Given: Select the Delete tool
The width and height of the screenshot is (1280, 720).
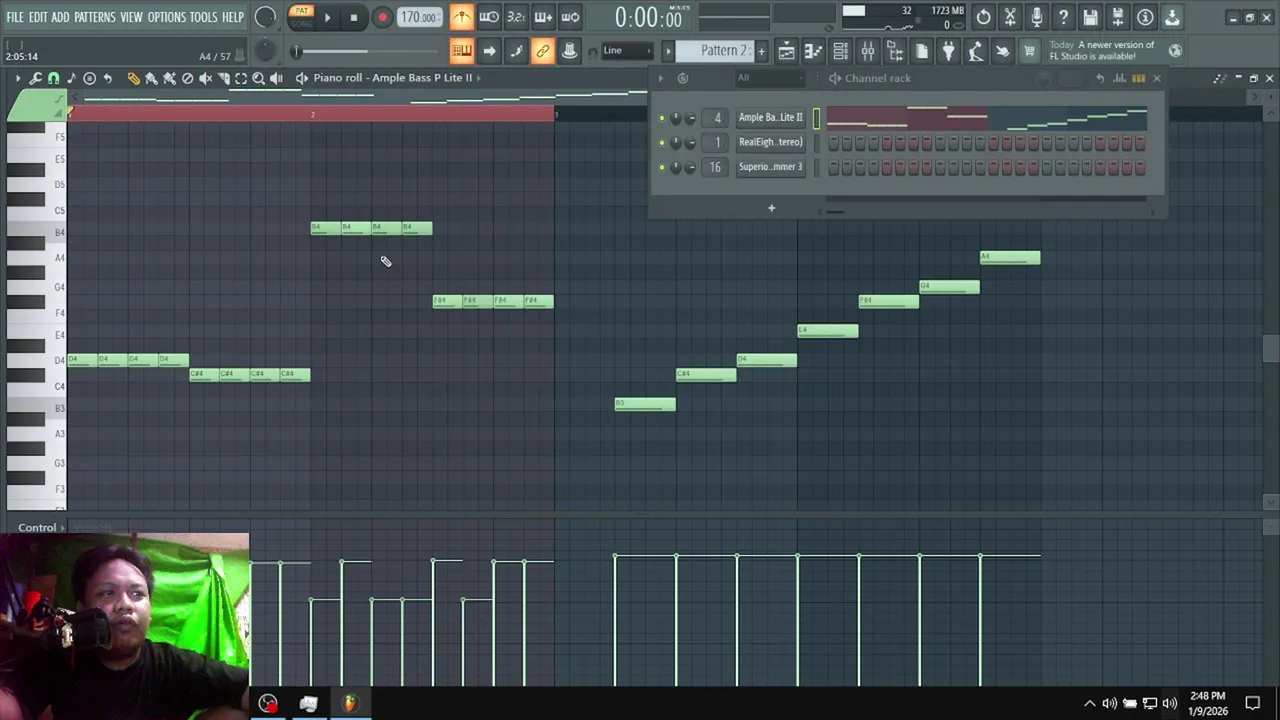Looking at the screenshot, I should pyautogui.click(x=187, y=78).
